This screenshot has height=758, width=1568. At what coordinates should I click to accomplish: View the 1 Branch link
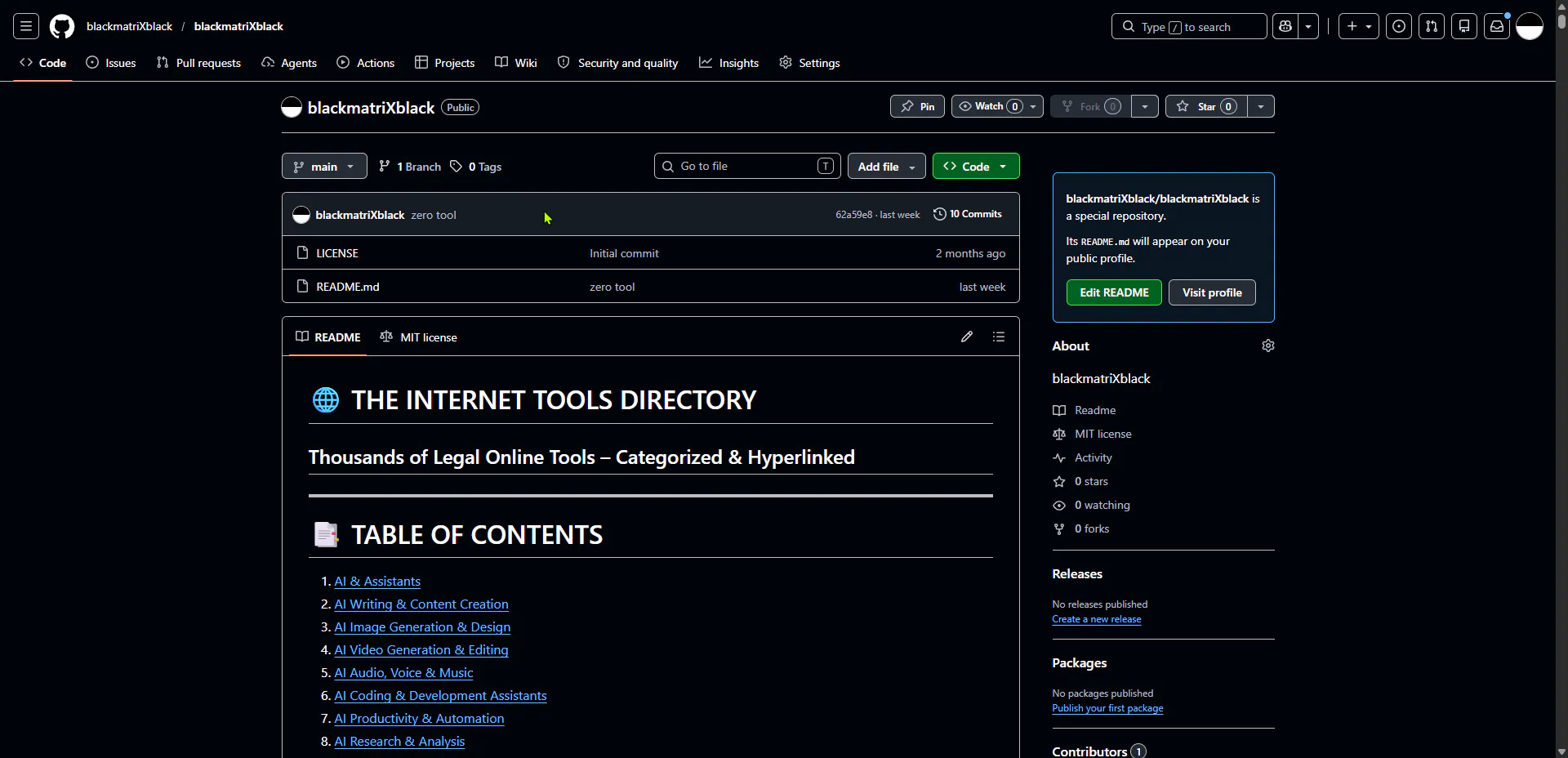[410, 167]
